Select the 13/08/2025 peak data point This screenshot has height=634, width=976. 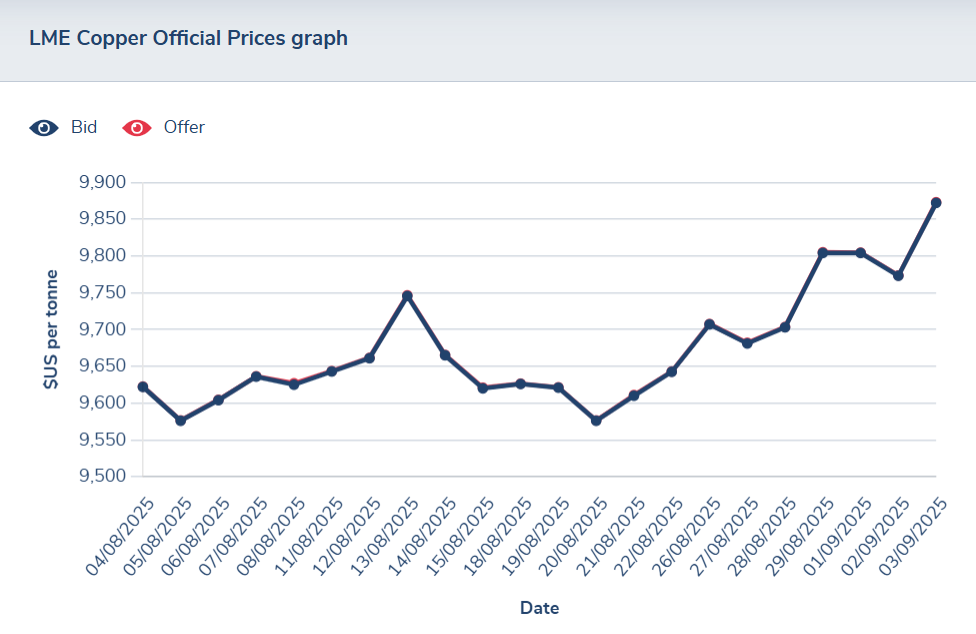(407, 296)
